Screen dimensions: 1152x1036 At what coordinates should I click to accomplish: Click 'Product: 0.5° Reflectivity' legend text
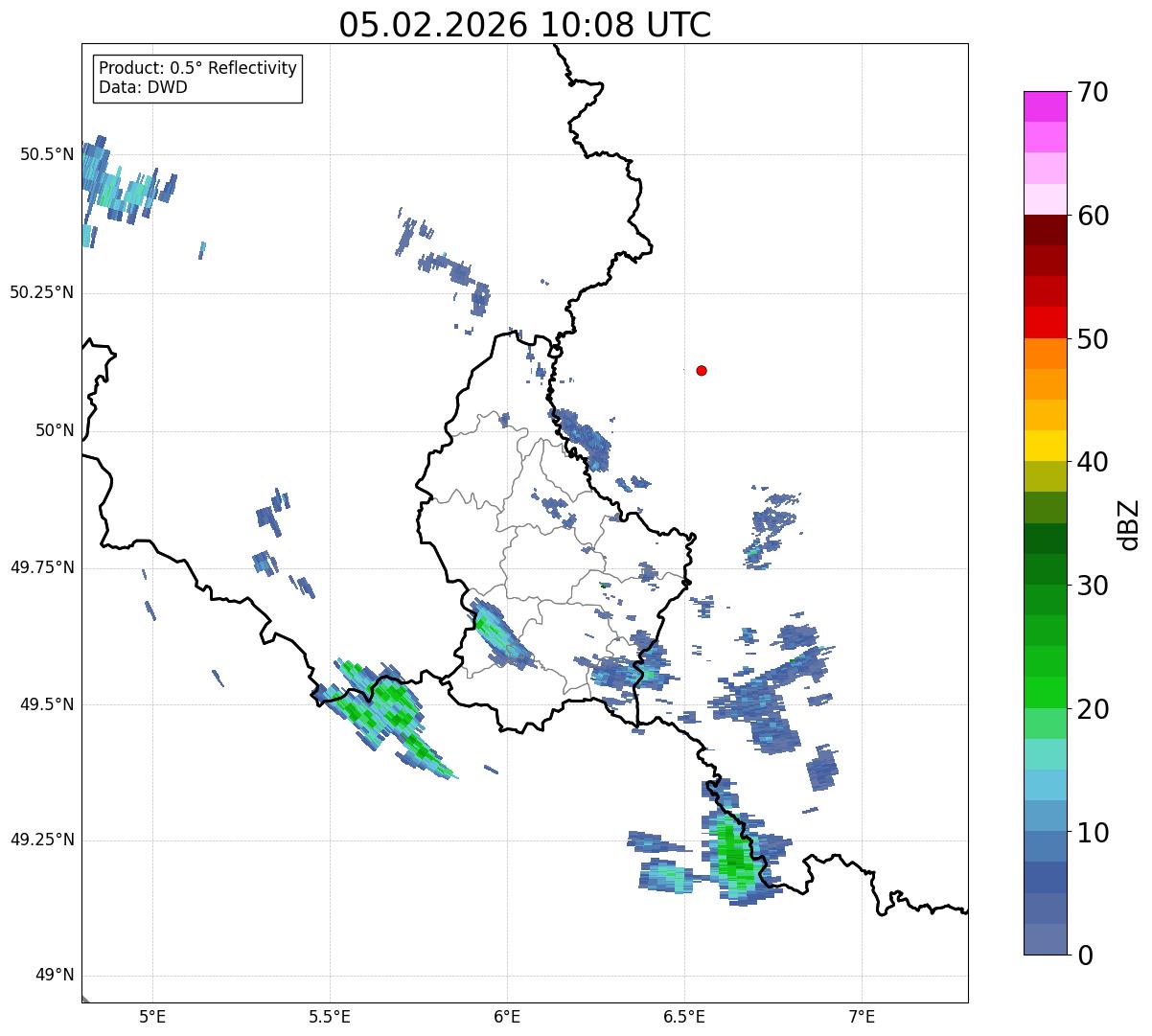tap(197, 68)
